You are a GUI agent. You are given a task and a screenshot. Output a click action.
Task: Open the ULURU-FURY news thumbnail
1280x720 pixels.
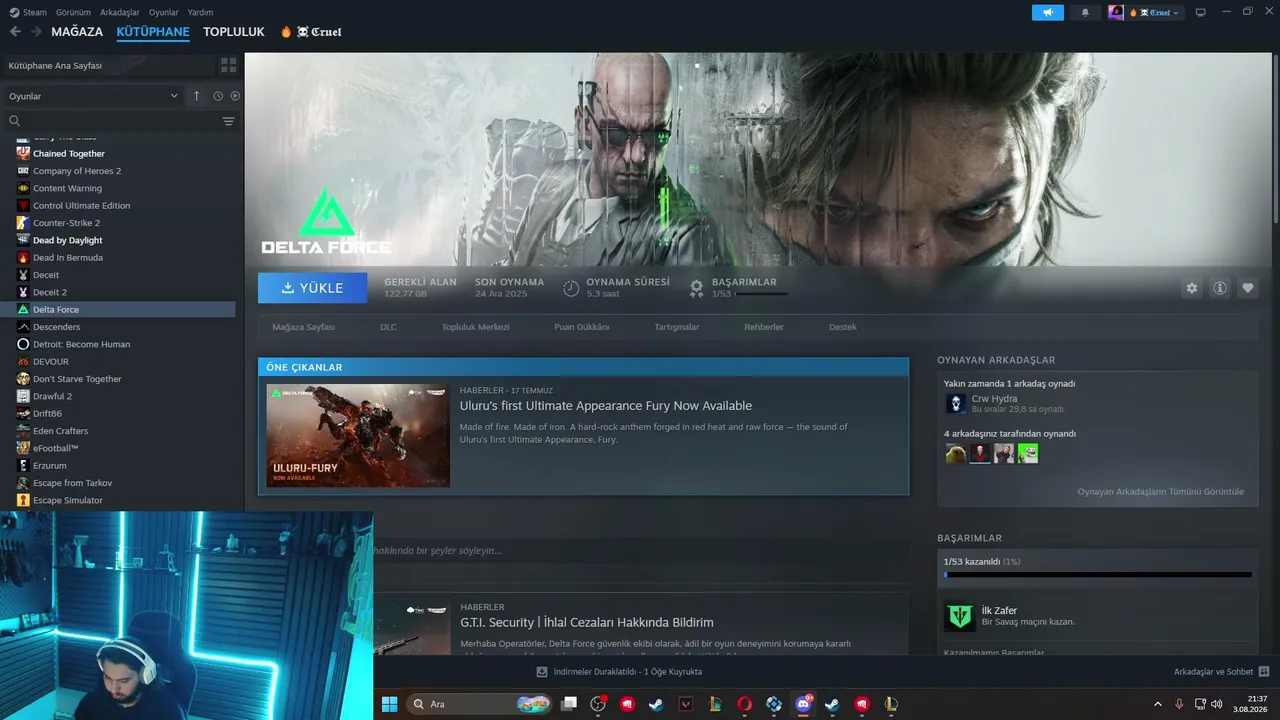[358, 436]
